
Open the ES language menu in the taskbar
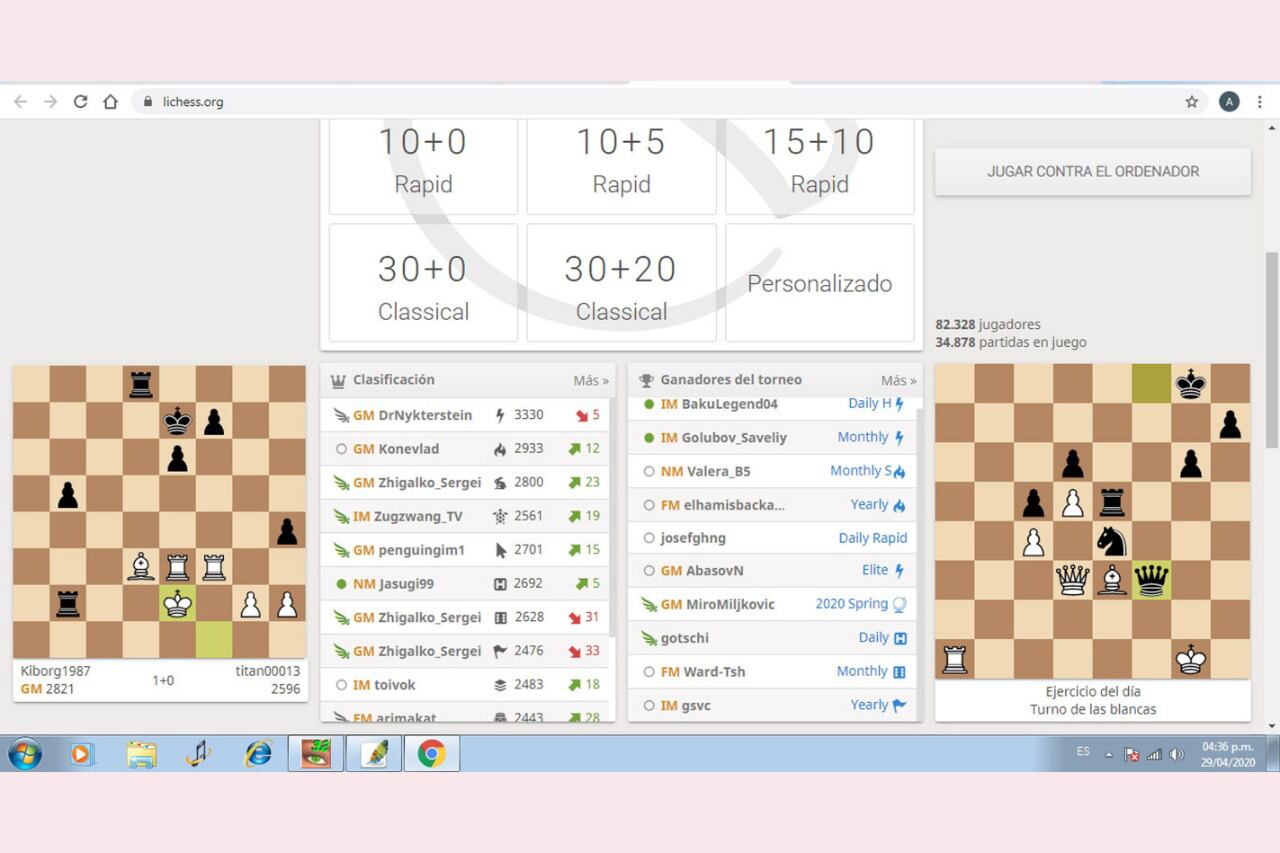point(1082,752)
